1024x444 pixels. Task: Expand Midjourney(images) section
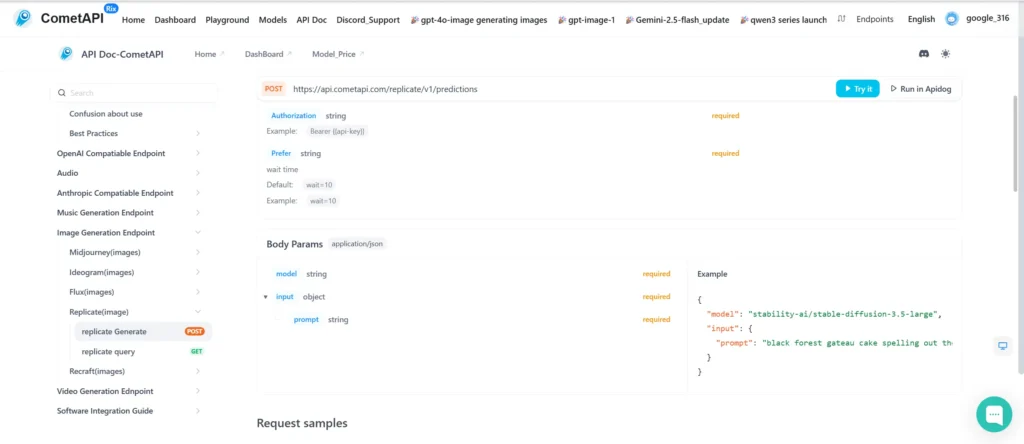click(198, 252)
